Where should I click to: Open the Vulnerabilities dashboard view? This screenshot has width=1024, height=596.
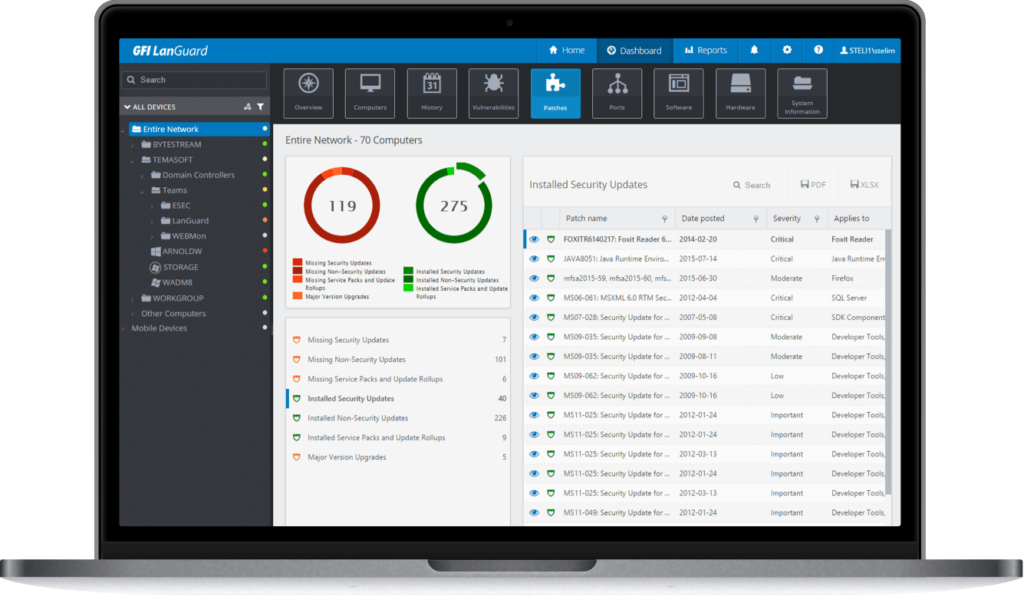point(493,92)
